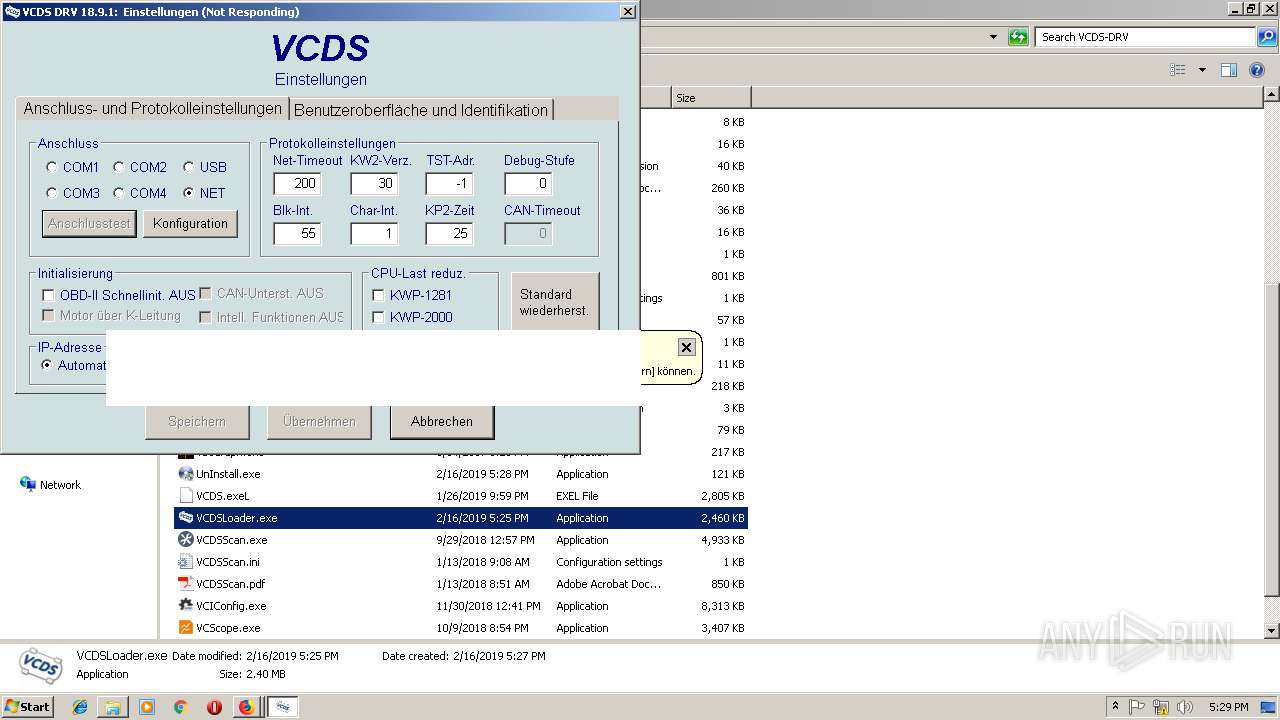This screenshot has width=1280, height=720.
Task: Click the network status tray icon
Action: click(1161, 707)
